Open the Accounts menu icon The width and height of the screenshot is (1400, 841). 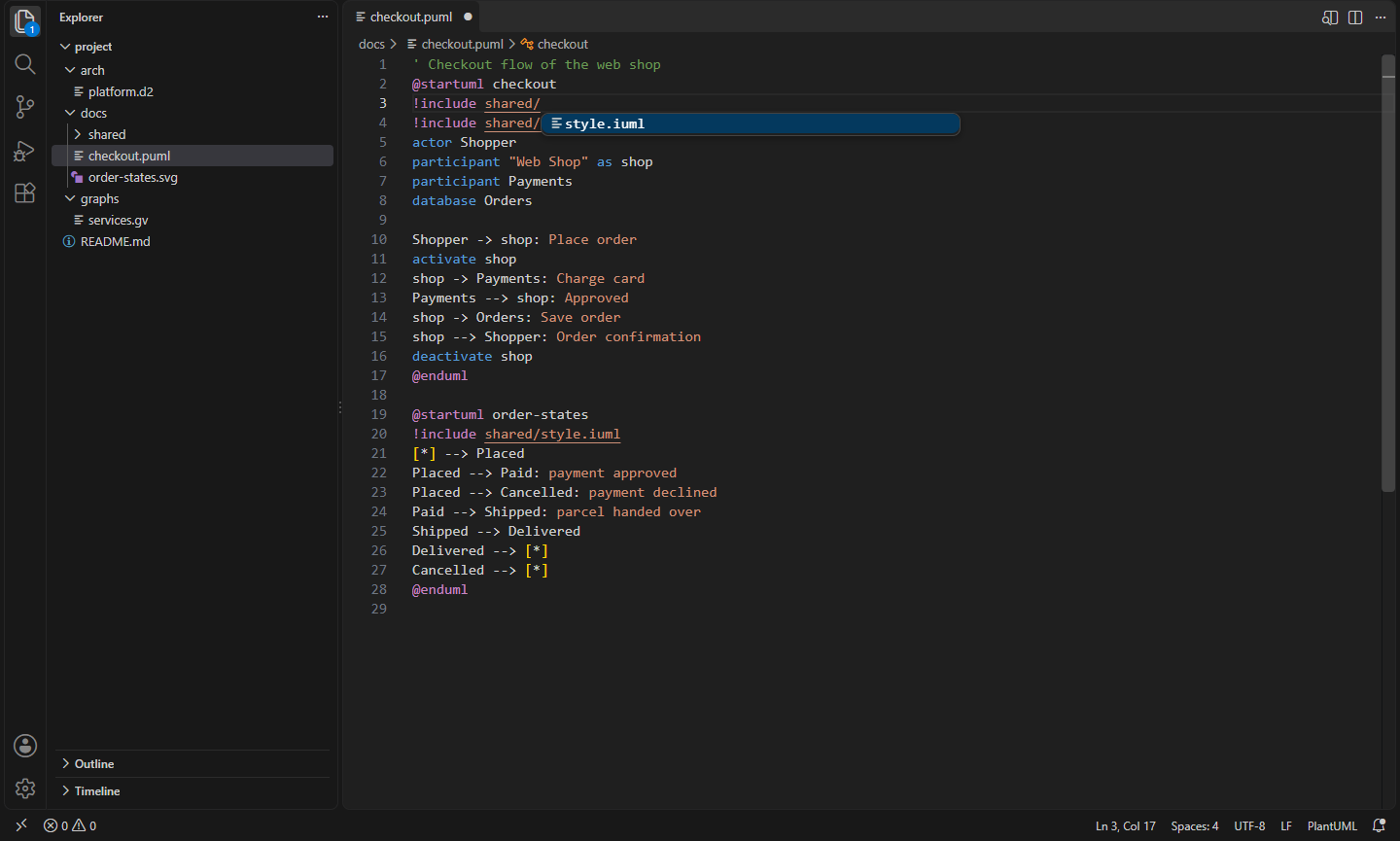[25, 746]
